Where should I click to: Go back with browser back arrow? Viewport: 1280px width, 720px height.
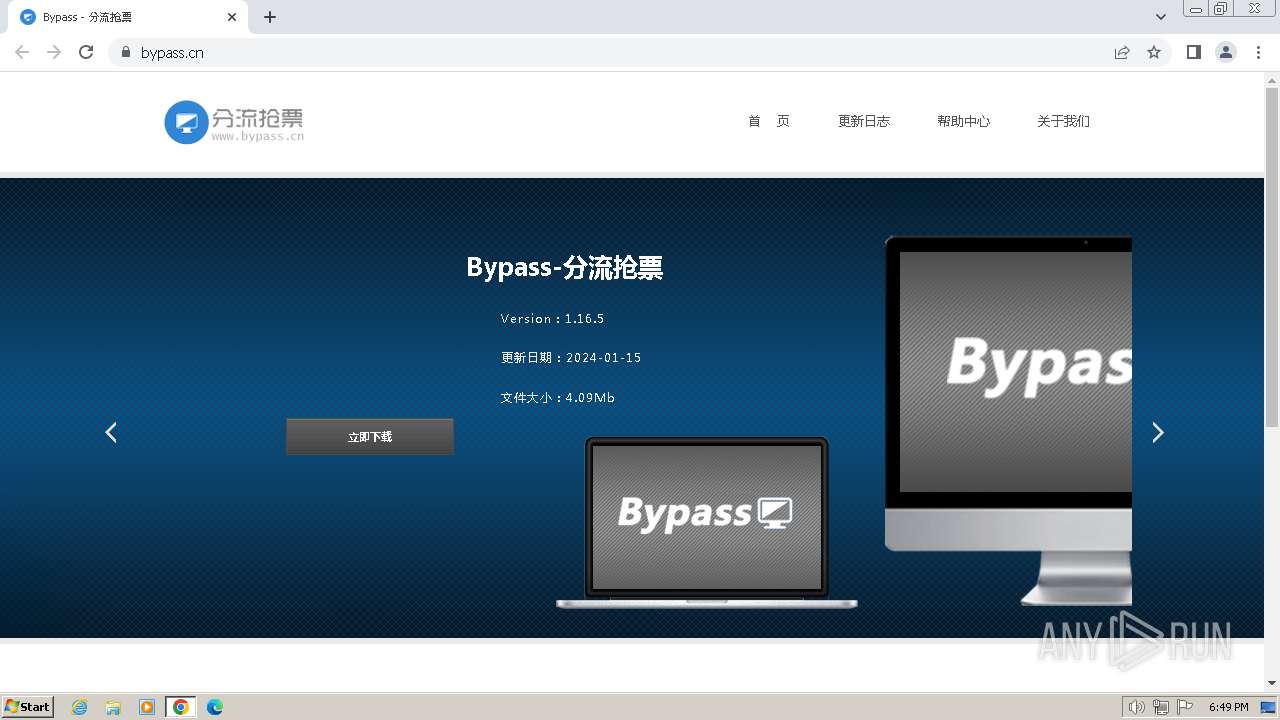(x=22, y=52)
